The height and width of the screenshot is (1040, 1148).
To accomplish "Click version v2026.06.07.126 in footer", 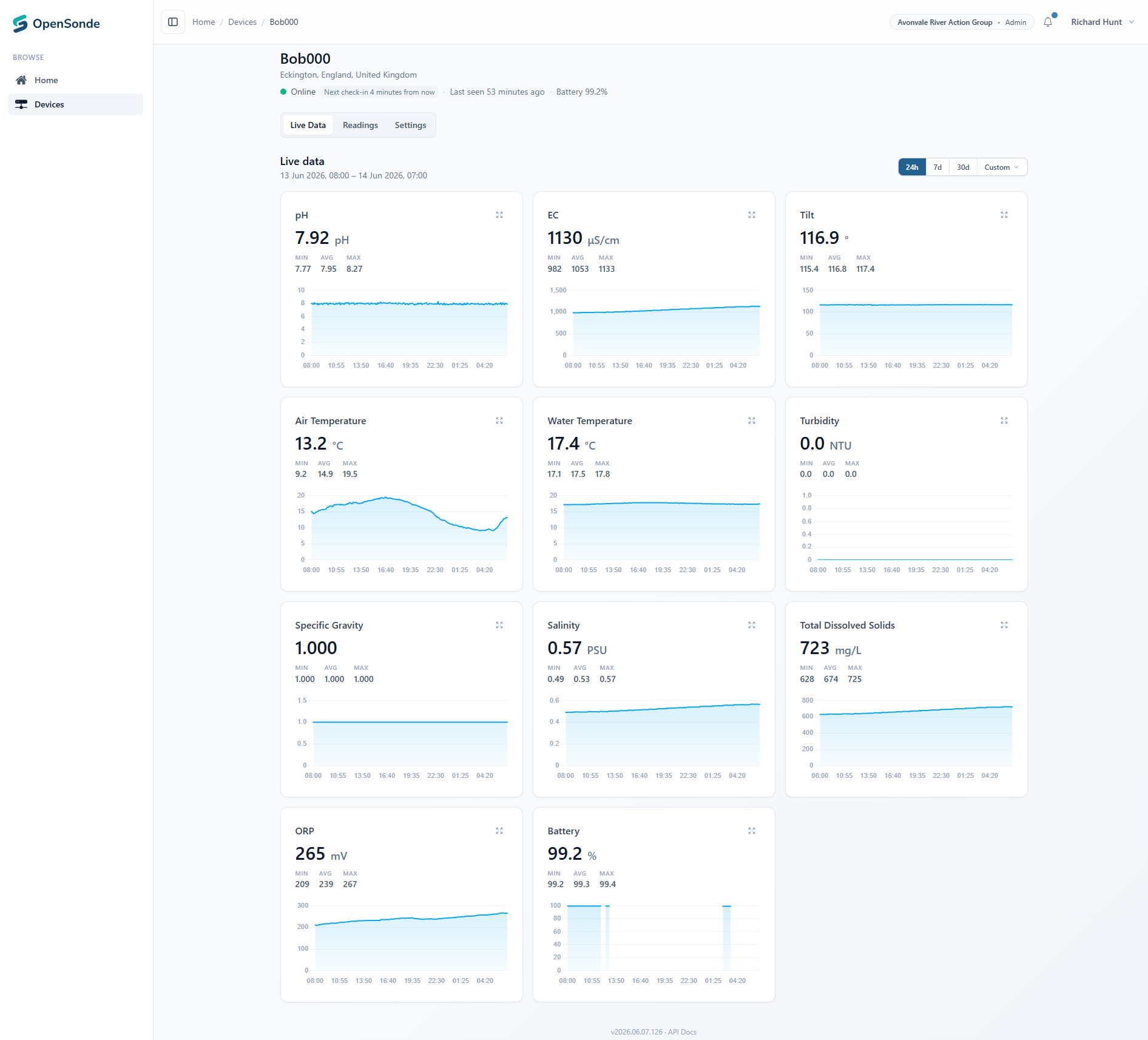I will (x=636, y=1032).
